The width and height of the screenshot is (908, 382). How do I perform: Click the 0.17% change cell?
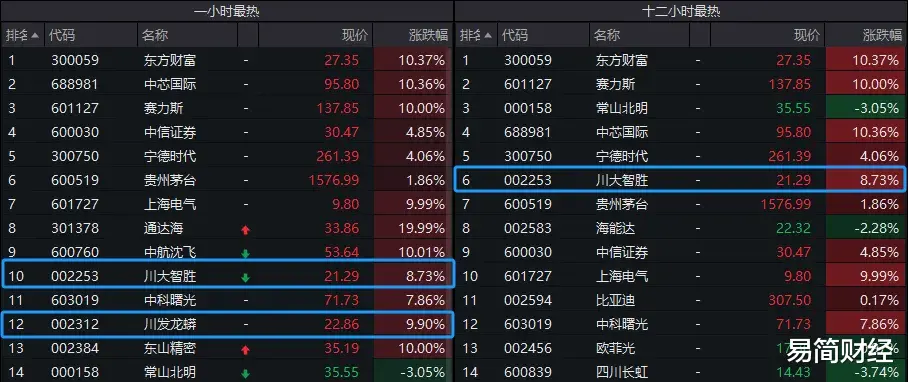pyautogui.click(x=864, y=300)
